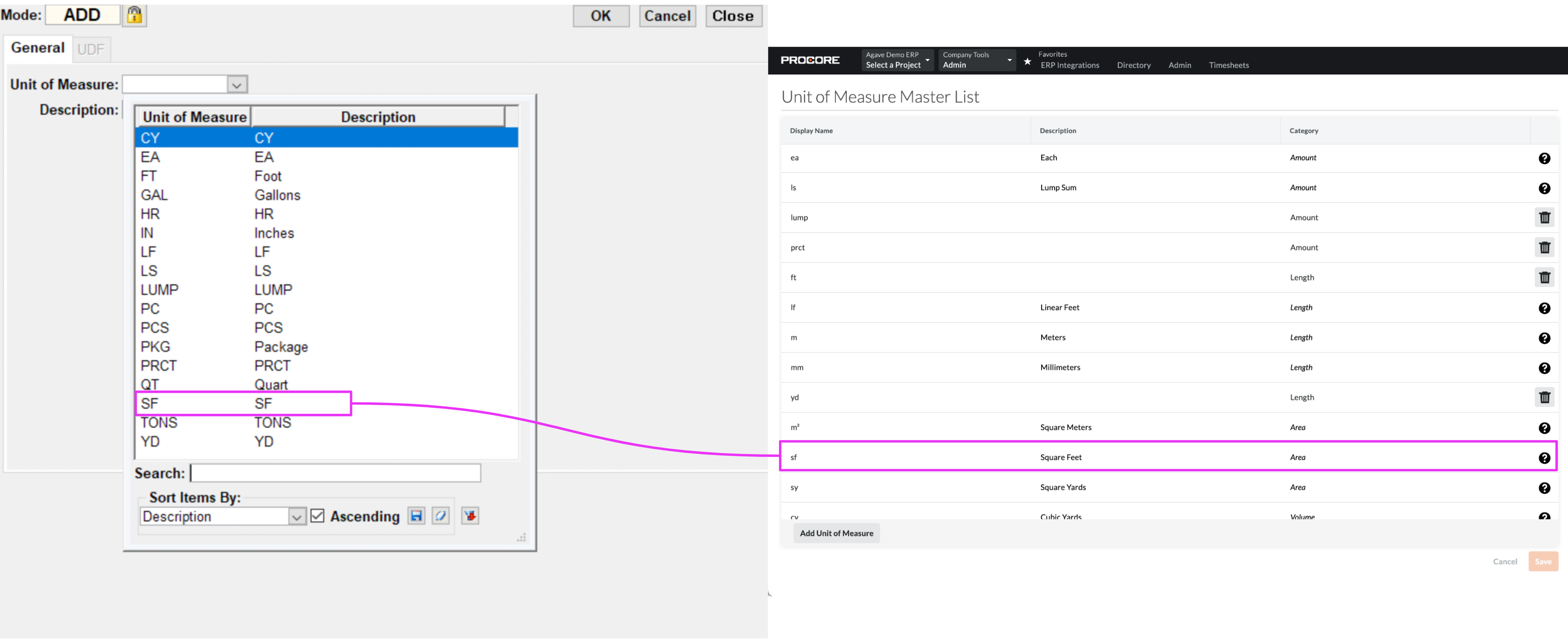Click the OK button
1568x643 pixels.
click(x=601, y=16)
